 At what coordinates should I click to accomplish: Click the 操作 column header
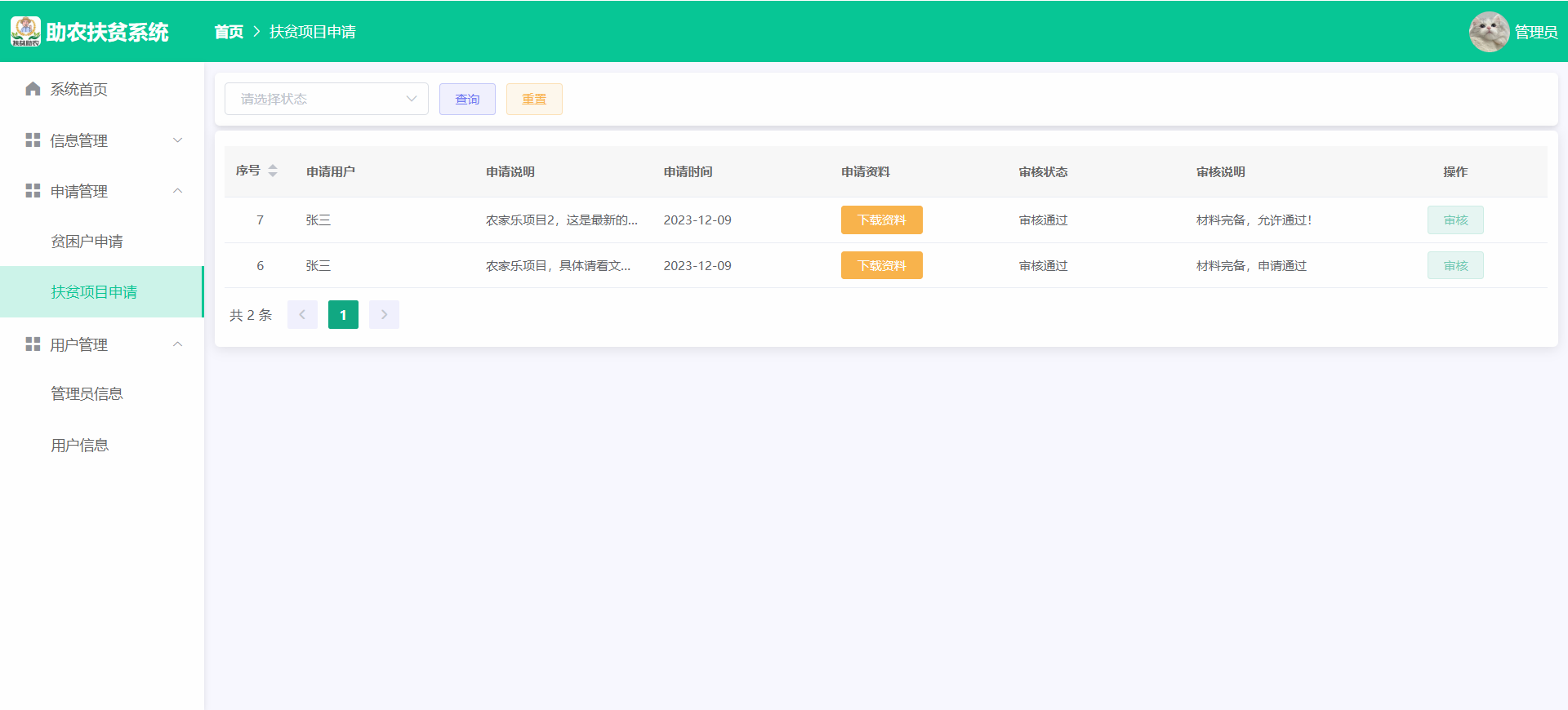(x=1455, y=171)
